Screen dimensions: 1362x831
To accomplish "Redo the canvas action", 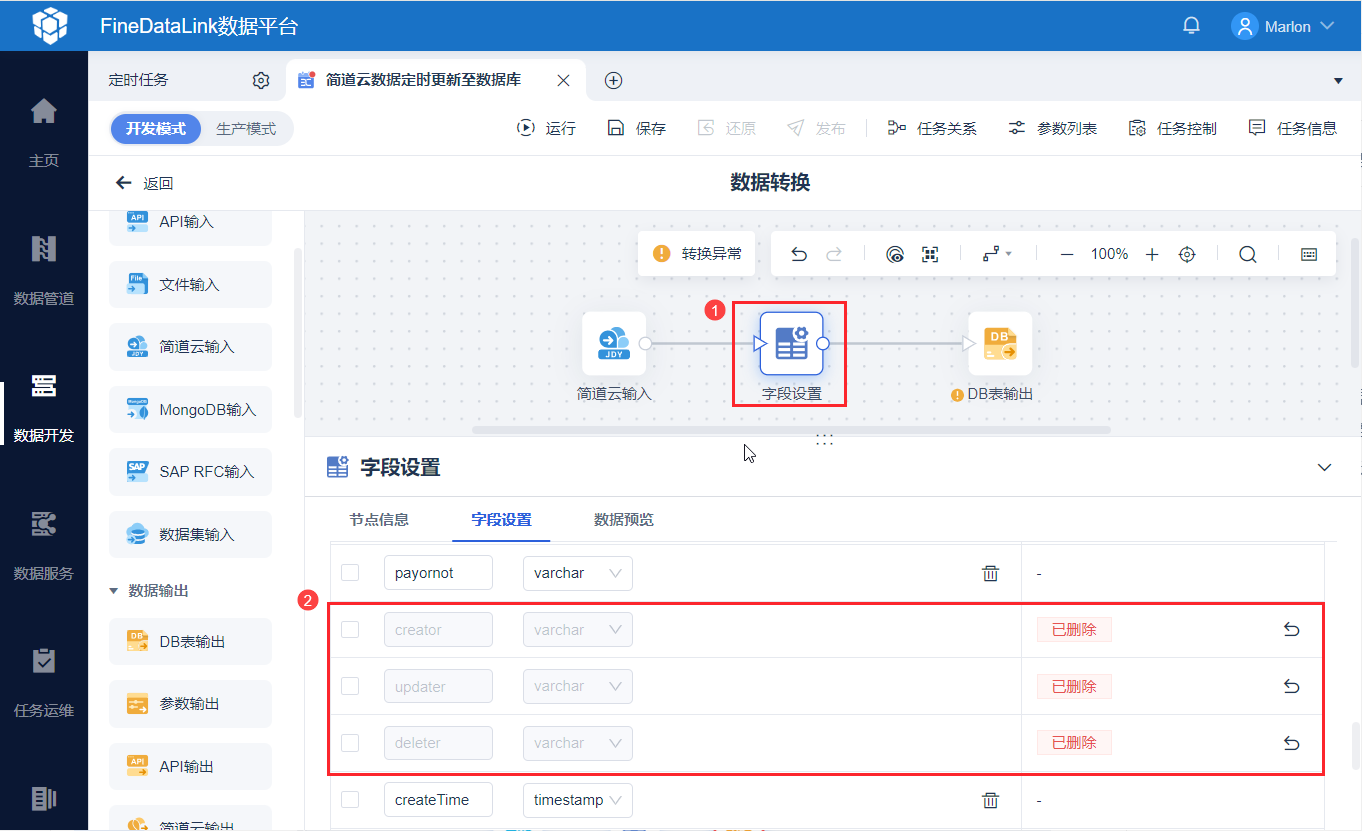I will (833, 254).
